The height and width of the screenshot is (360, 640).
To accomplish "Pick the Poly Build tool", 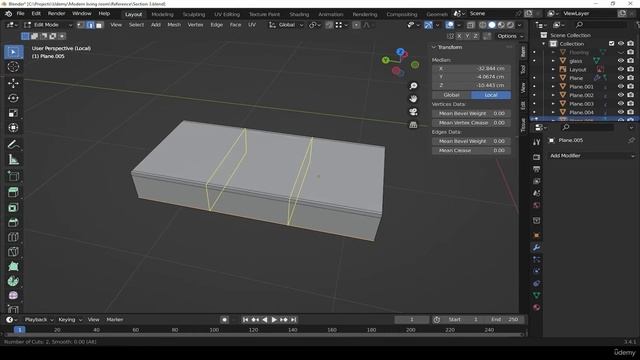I will tap(13, 266).
